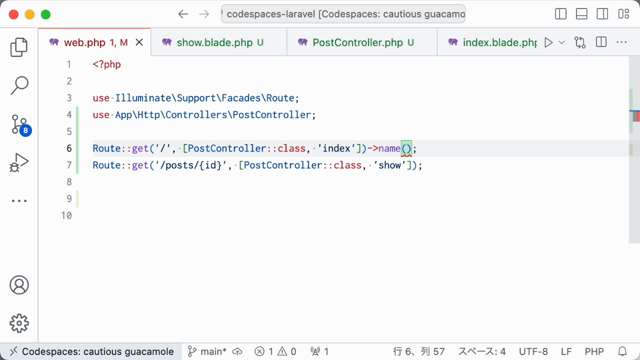Viewport: 640px width, 360px height.
Task: Click the Run PHP file play icon
Action: [549, 42]
